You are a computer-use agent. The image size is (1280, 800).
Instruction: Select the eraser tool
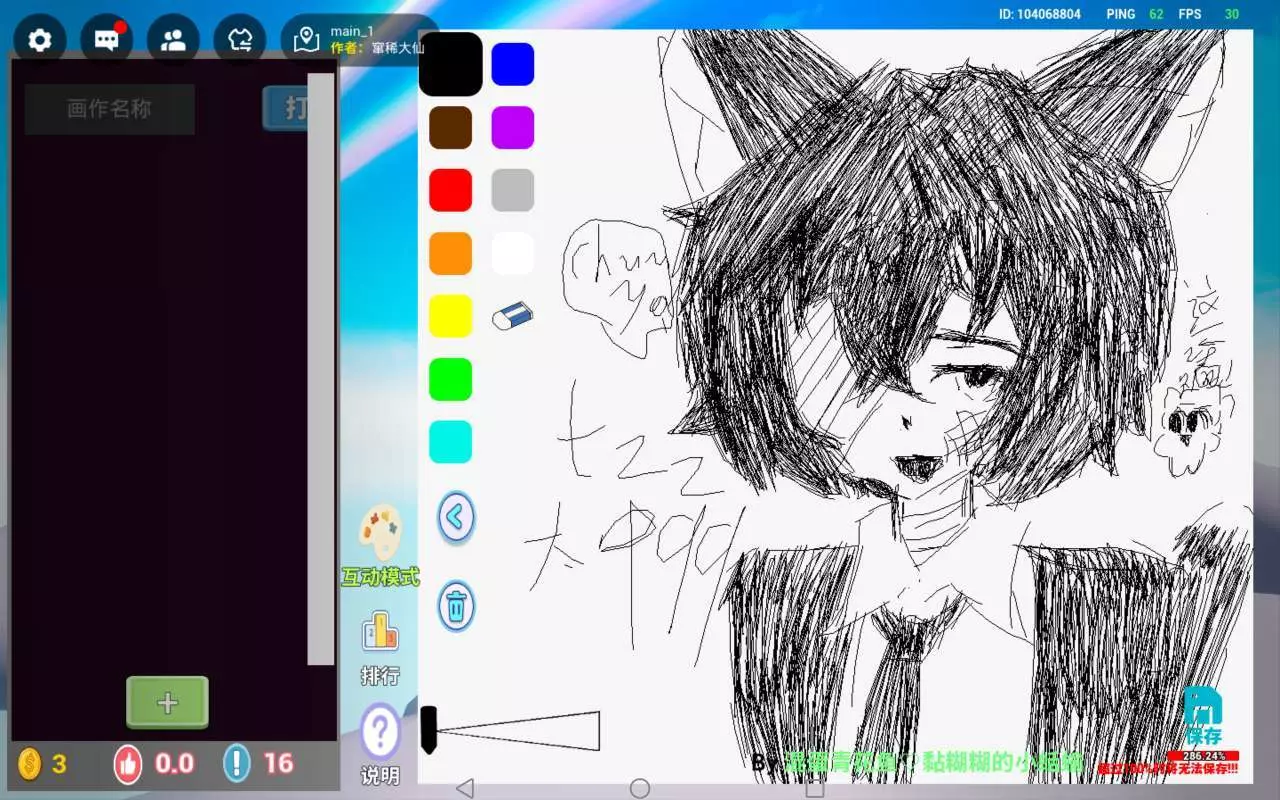tap(512, 316)
